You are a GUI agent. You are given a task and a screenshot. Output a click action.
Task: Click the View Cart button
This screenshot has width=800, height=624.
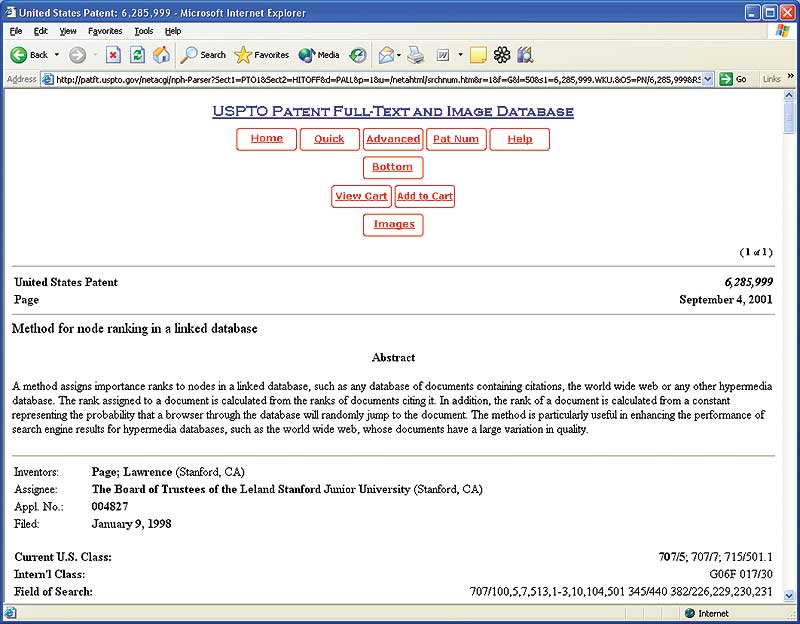[x=361, y=196]
